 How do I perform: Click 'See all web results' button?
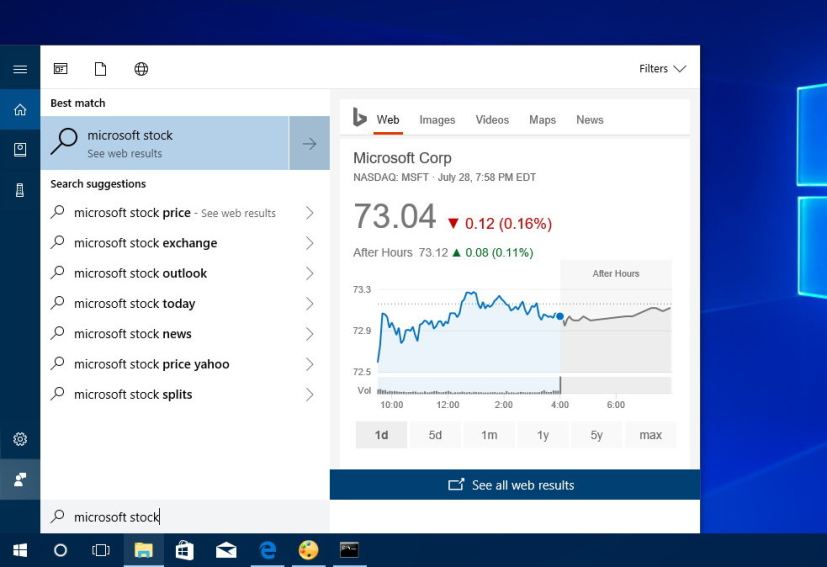coord(515,485)
